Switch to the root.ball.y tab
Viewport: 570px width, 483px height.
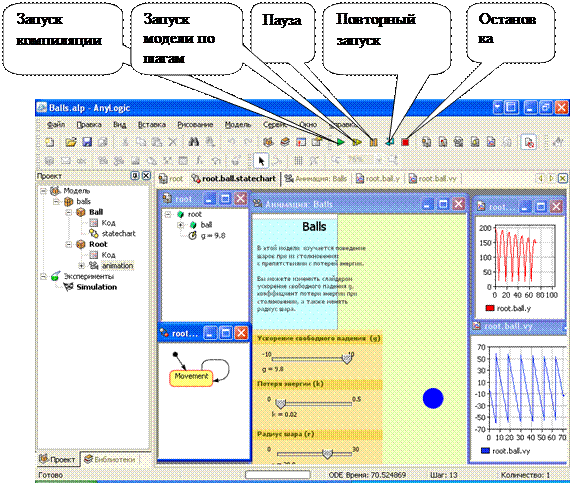pos(378,178)
